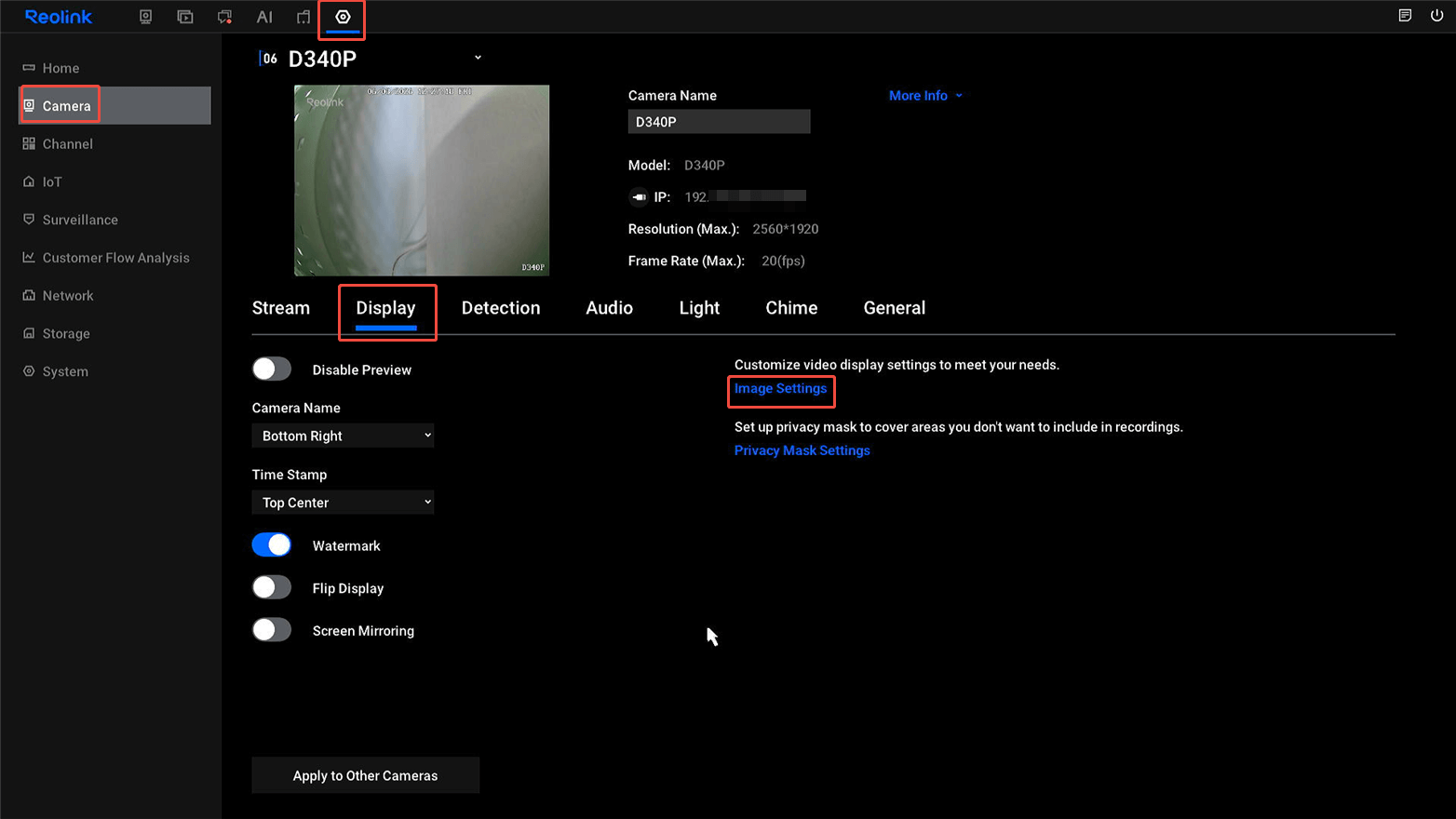
Task: Switch to the Detection tab
Action: tap(501, 307)
